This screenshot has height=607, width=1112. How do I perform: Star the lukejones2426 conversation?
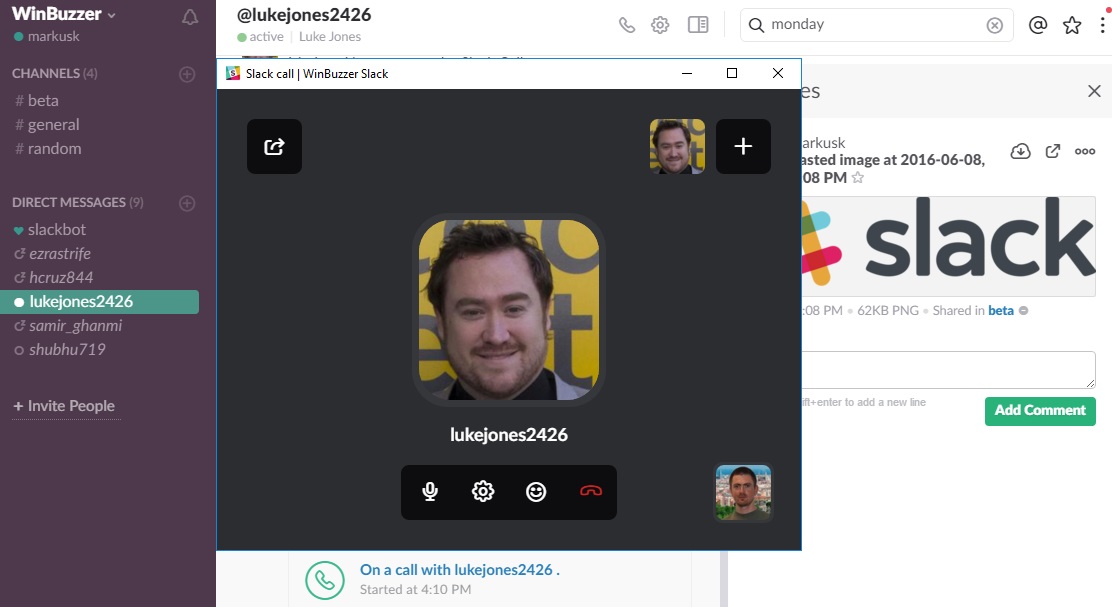pyautogui.click(x=1072, y=25)
